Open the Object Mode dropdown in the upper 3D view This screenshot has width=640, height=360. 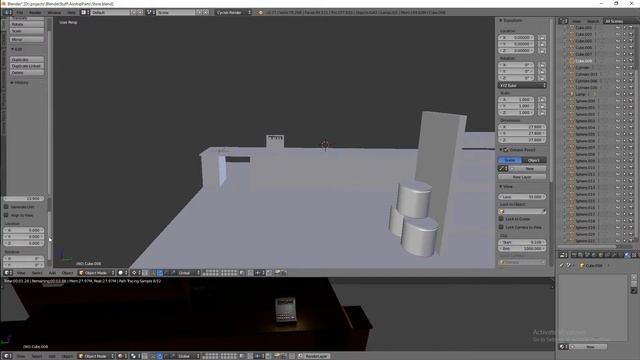[x=97, y=273]
